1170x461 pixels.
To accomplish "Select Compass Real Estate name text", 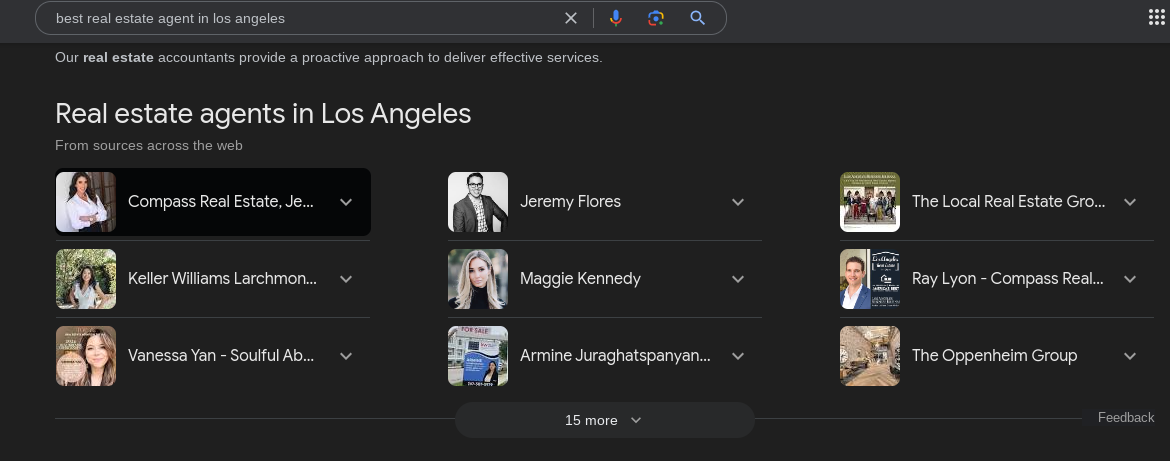I will point(220,201).
